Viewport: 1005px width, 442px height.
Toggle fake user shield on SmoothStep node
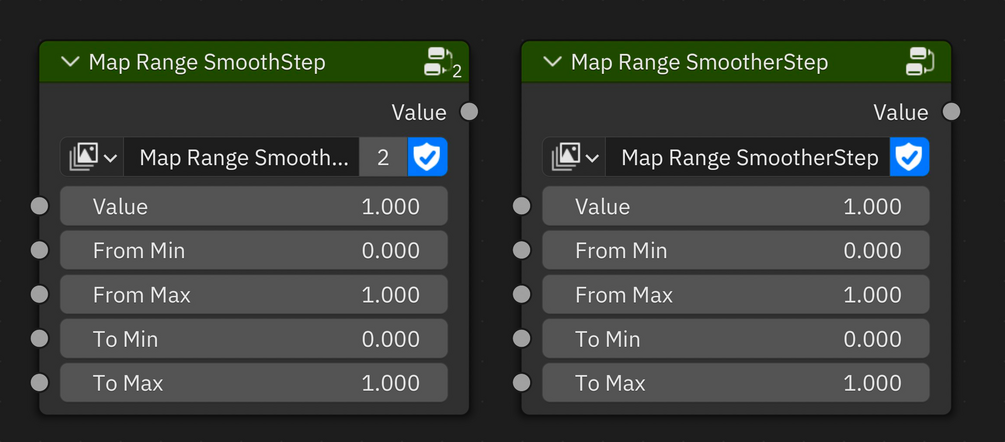click(427, 157)
